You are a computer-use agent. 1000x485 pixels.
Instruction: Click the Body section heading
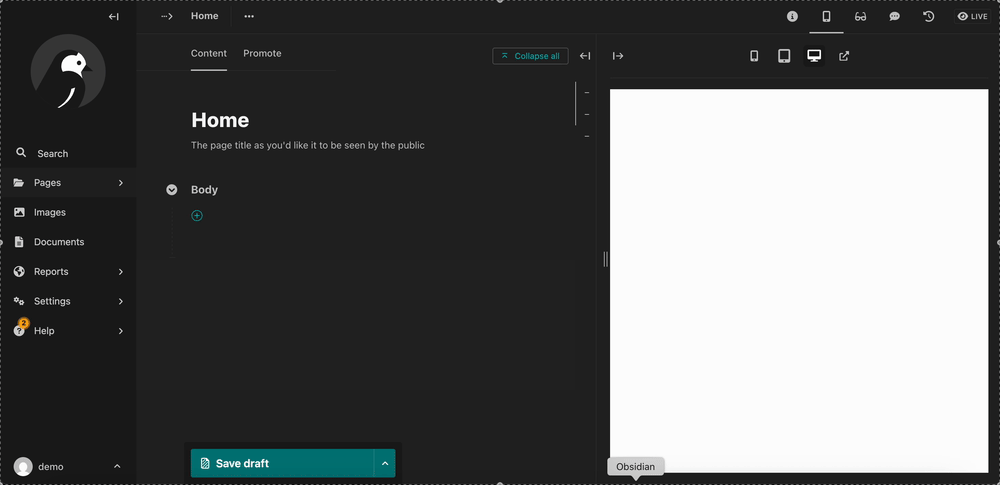point(204,190)
